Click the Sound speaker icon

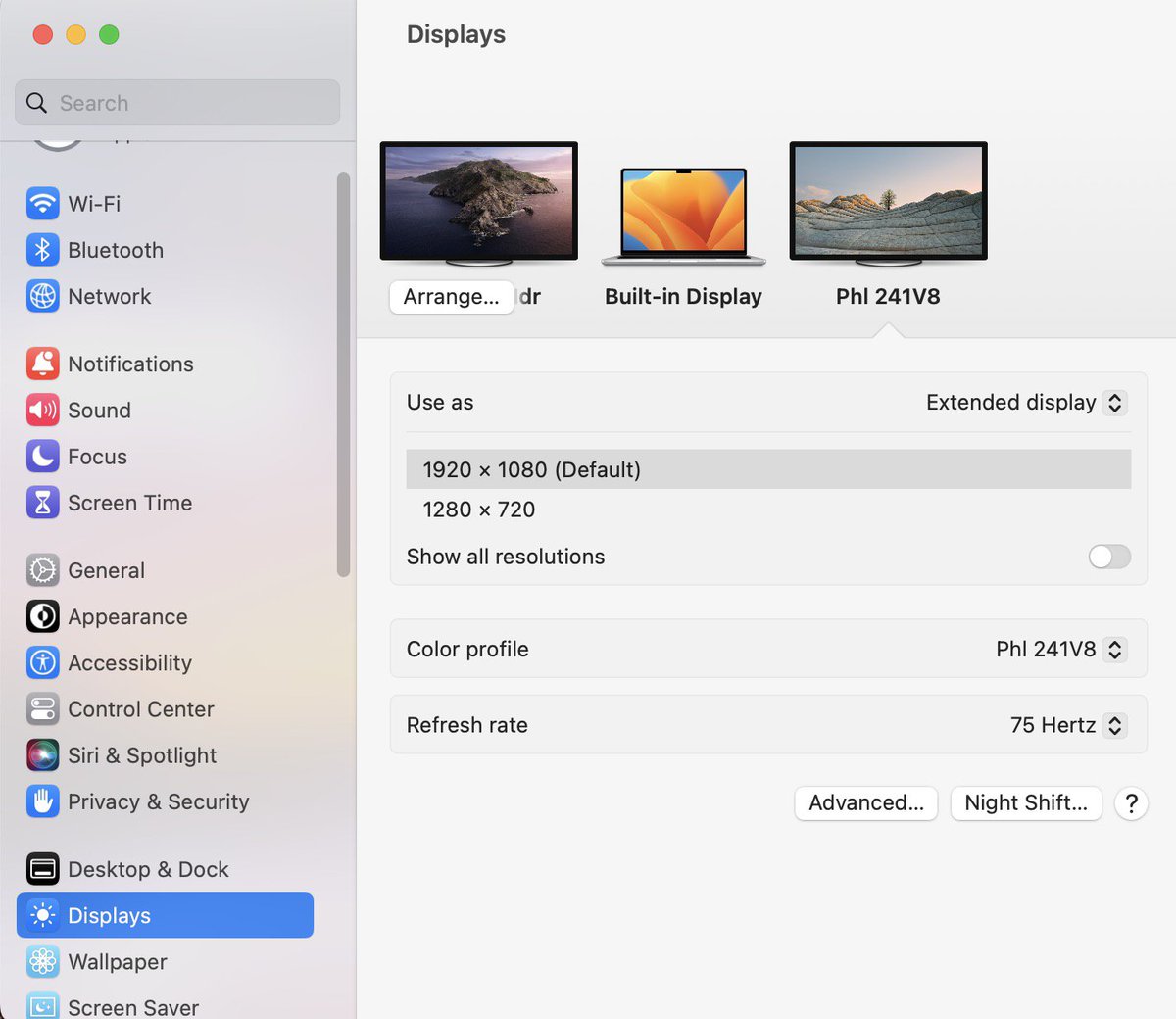42,410
